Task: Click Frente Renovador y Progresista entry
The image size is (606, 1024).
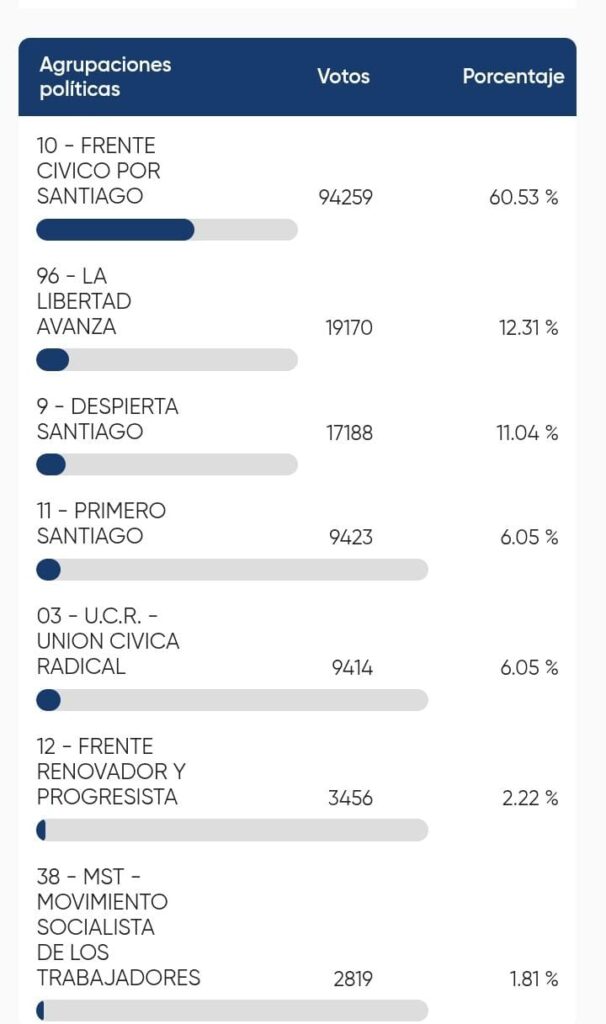Action: tap(111, 771)
